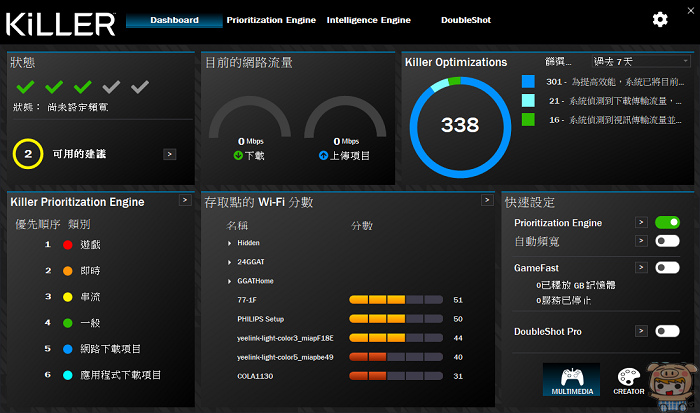Click the green download arrow icon

pyautogui.click(x=238, y=156)
